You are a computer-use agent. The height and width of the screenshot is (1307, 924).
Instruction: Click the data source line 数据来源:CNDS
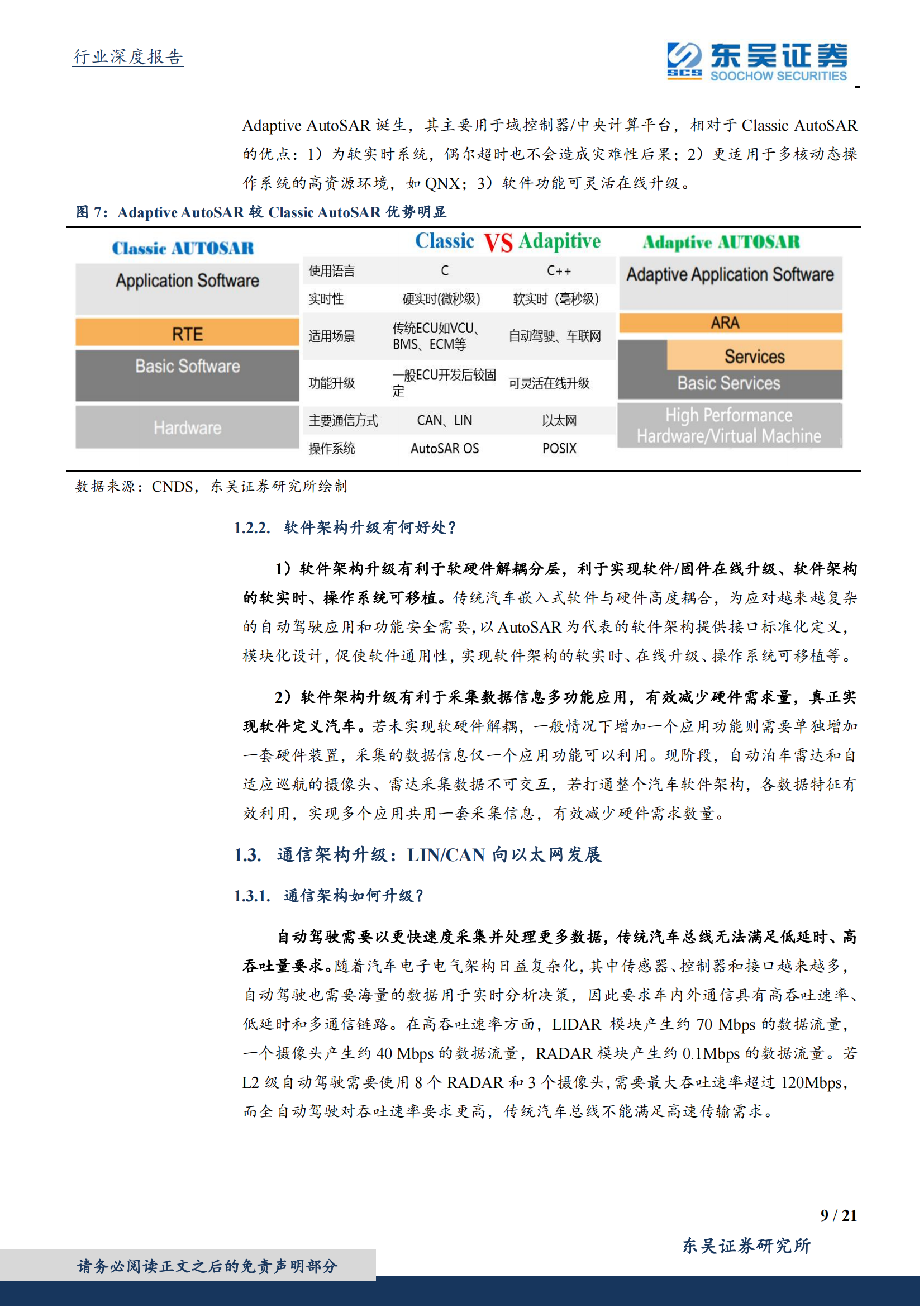[211, 487]
